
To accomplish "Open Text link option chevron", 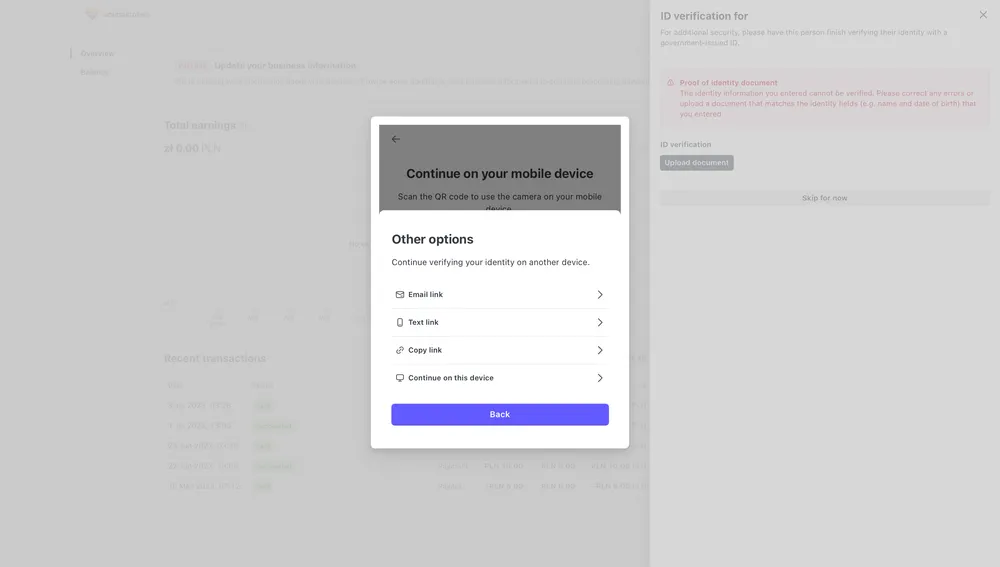I will [599, 323].
